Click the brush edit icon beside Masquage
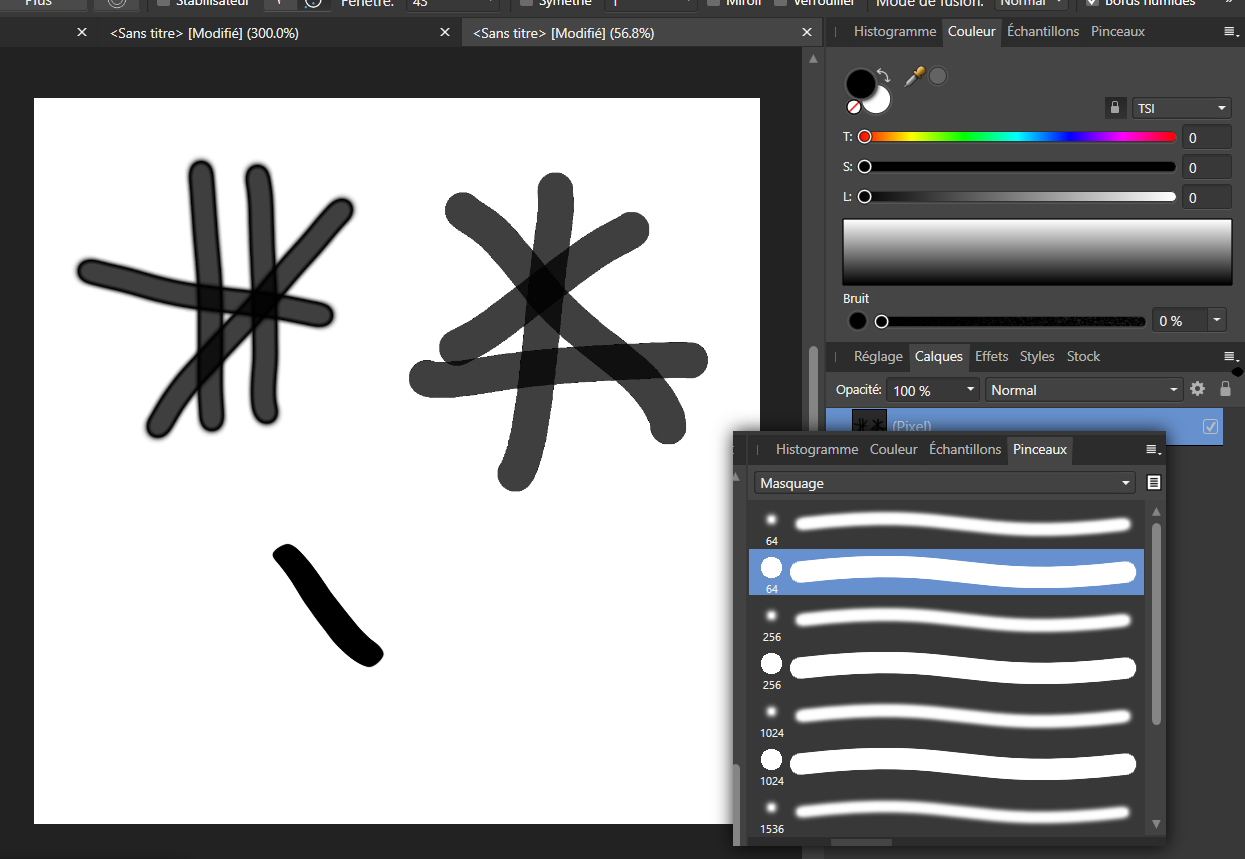This screenshot has height=859, width=1245. click(1154, 482)
